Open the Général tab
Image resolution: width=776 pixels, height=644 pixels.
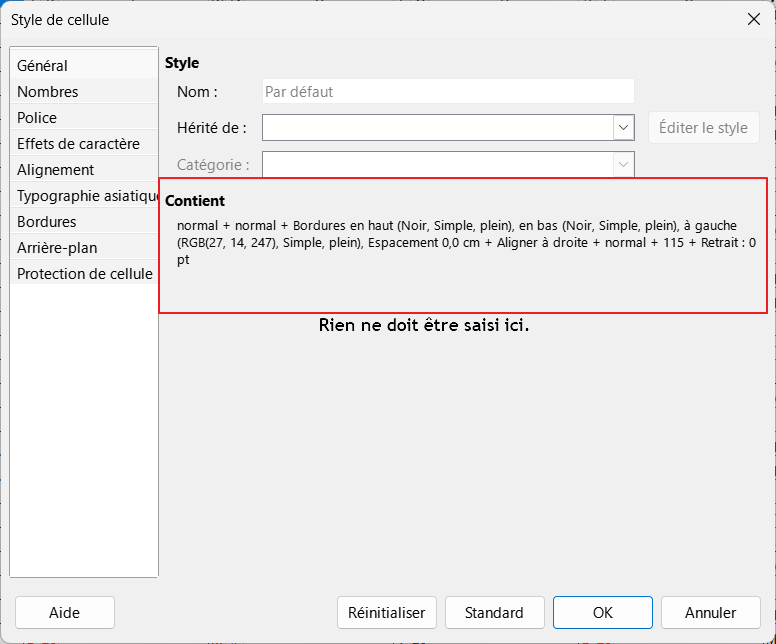point(43,66)
